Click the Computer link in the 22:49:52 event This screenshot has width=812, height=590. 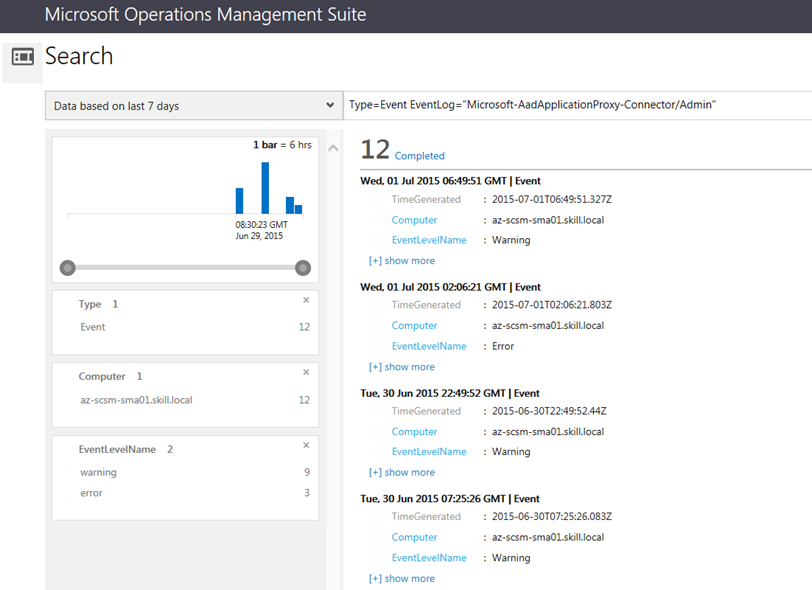(x=414, y=432)
